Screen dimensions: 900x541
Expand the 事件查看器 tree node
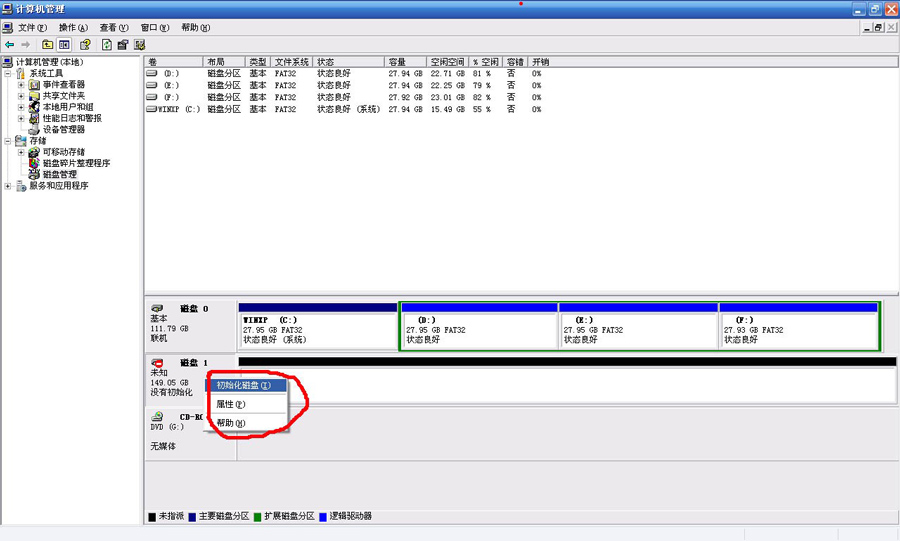[x=21, y=85]
